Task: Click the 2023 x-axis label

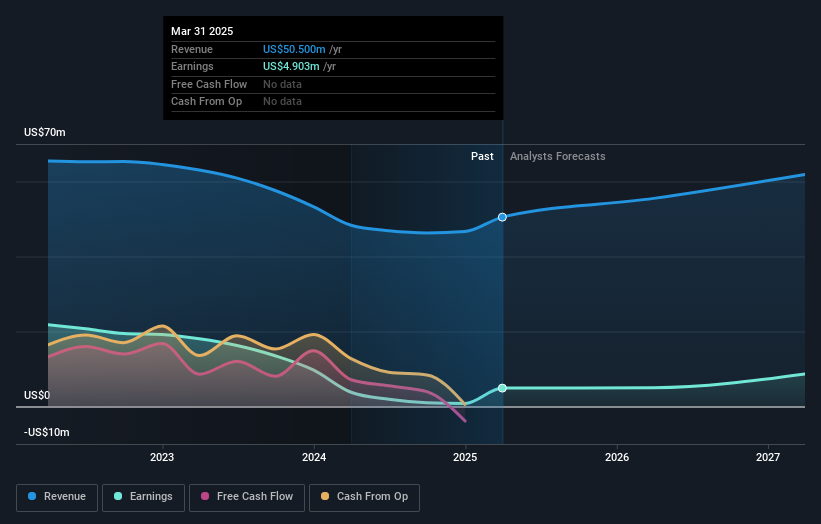Action: click(162, 457)
